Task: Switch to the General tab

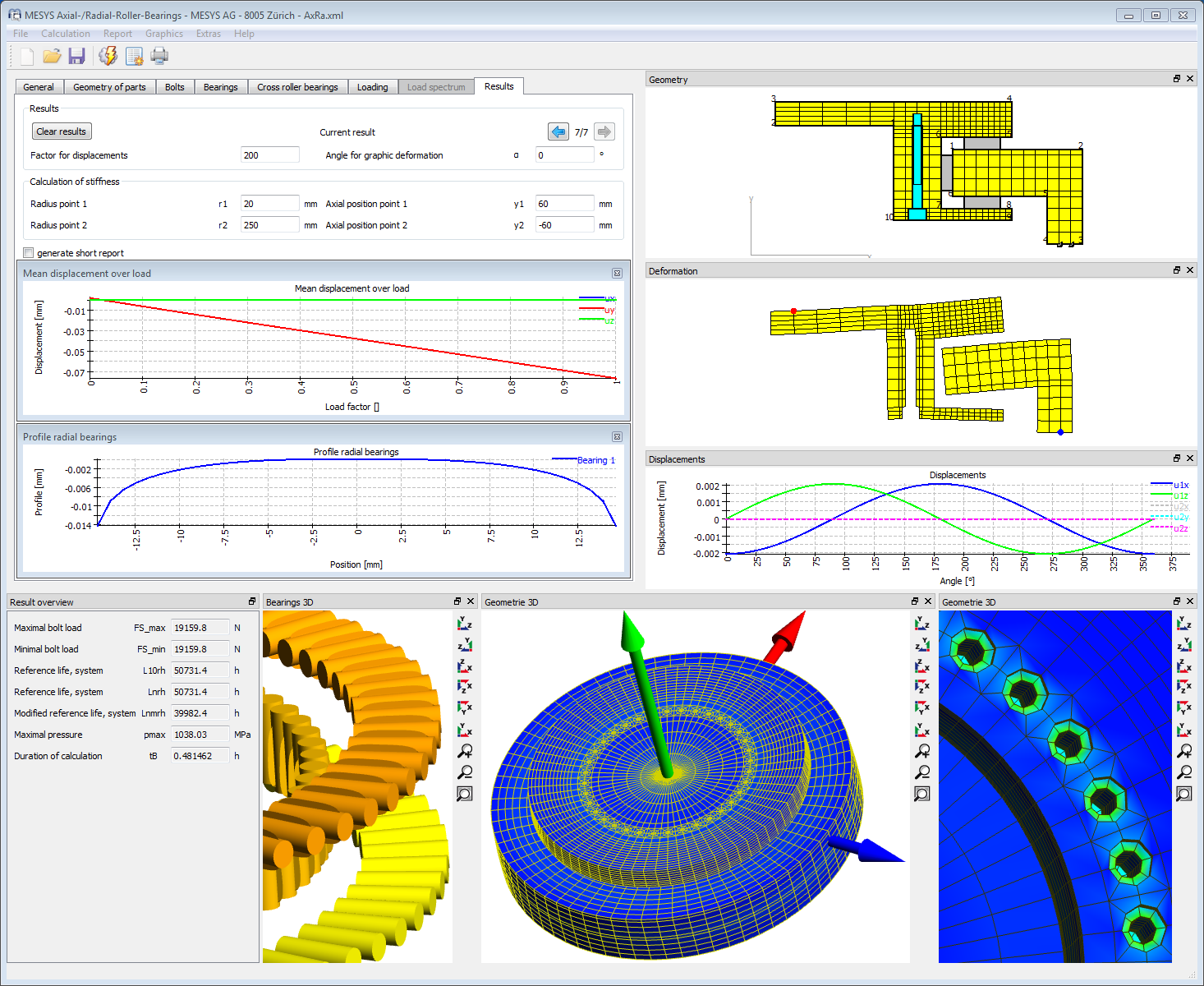Action: click(39, 87)
